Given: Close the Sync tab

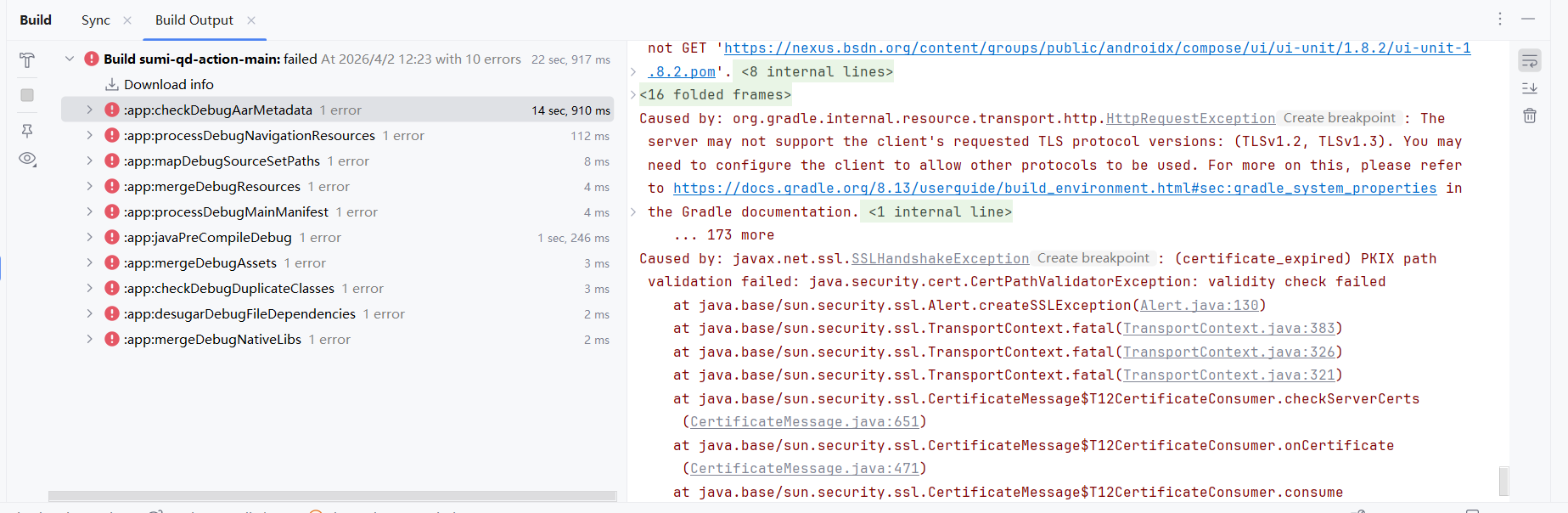Looking at the screenshot, I should (x=127, y=20).
